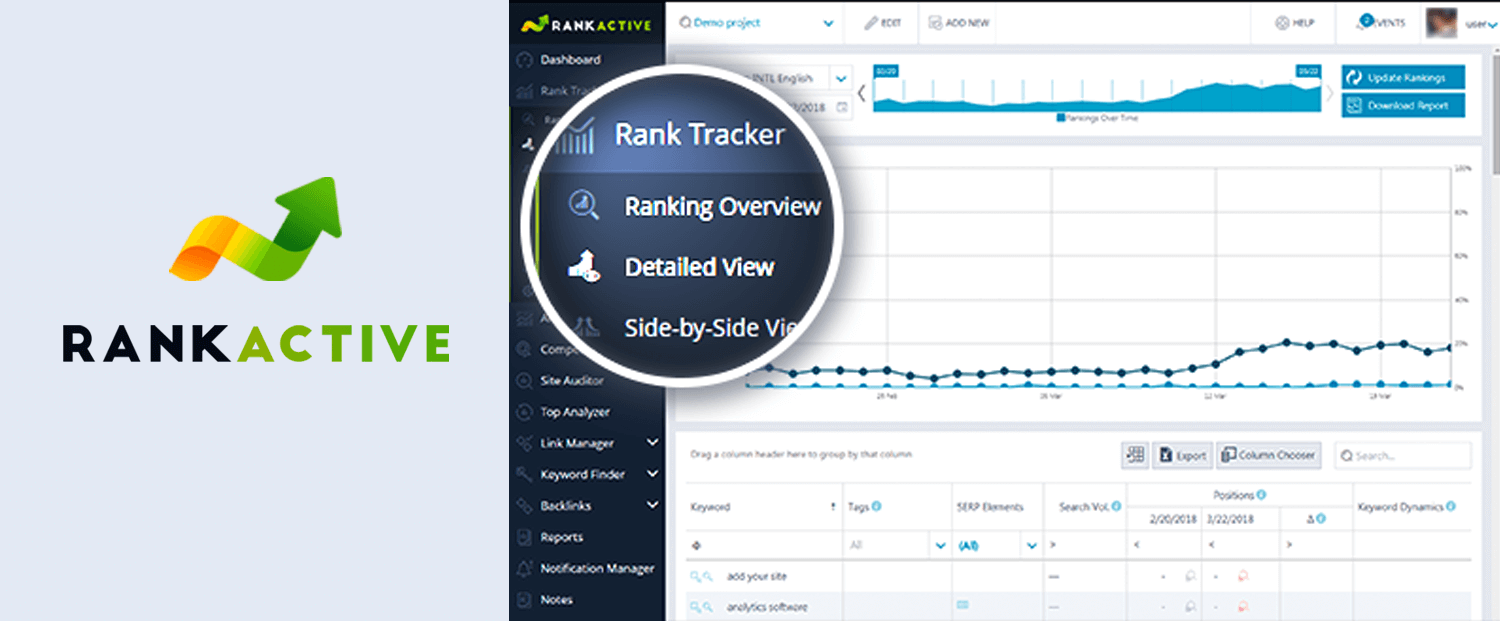Open the Column Chooser
The image size is (1500, 621).
coord(1269,455)
